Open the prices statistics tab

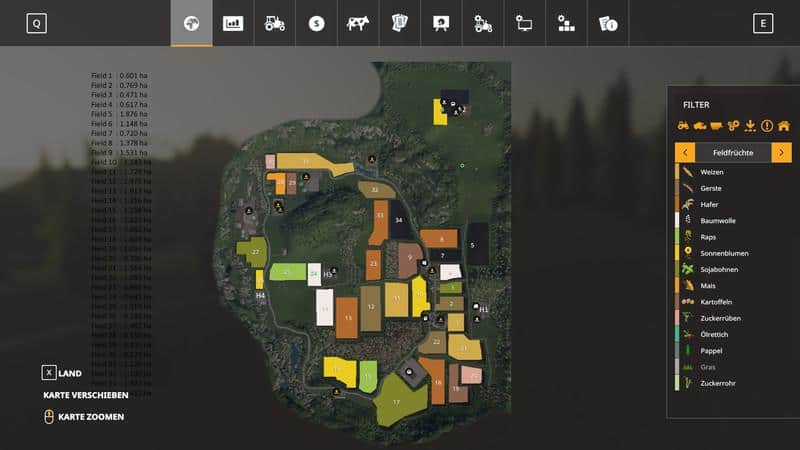click(233, 24)
